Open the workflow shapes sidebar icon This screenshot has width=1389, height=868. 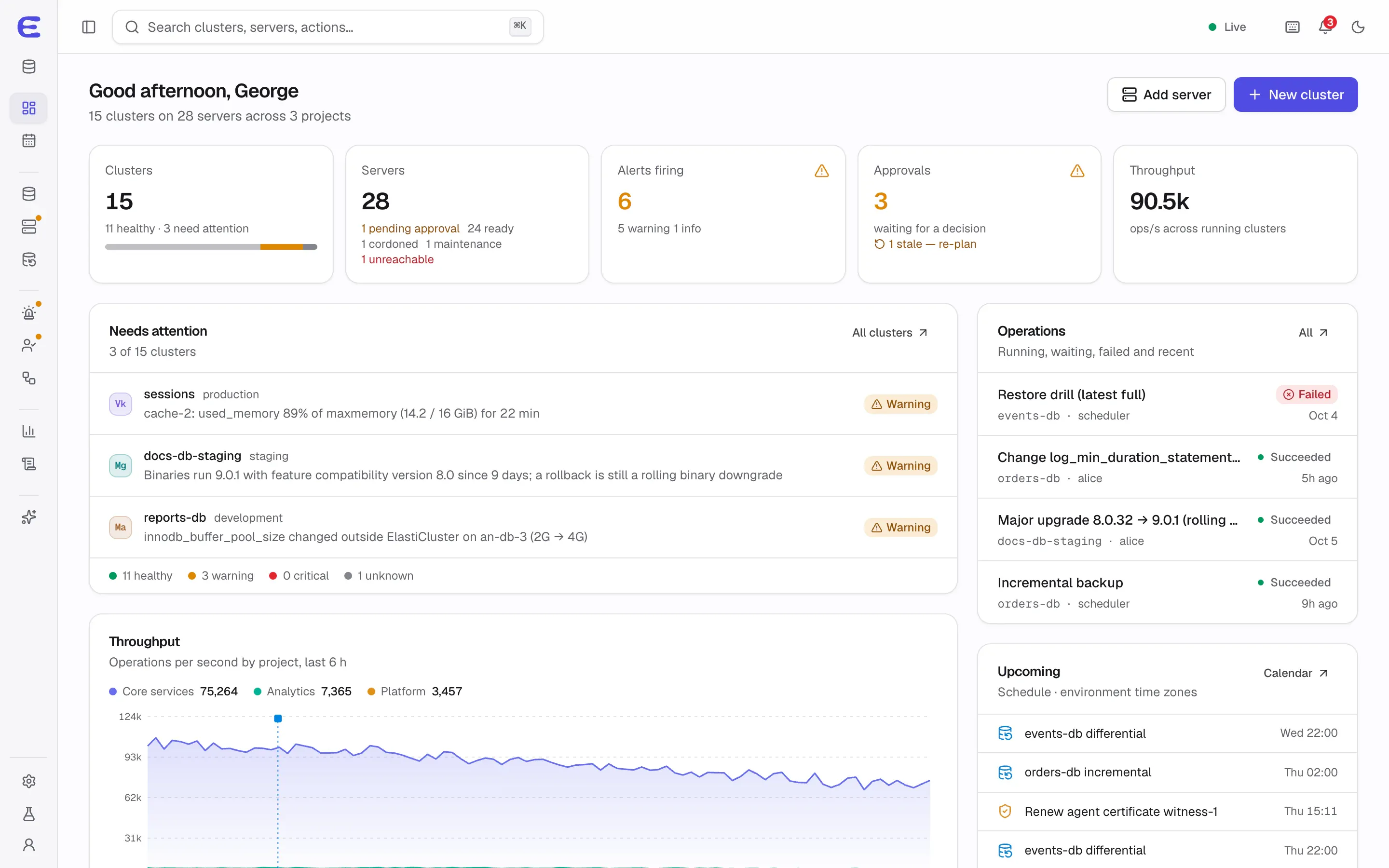point(29,379)
